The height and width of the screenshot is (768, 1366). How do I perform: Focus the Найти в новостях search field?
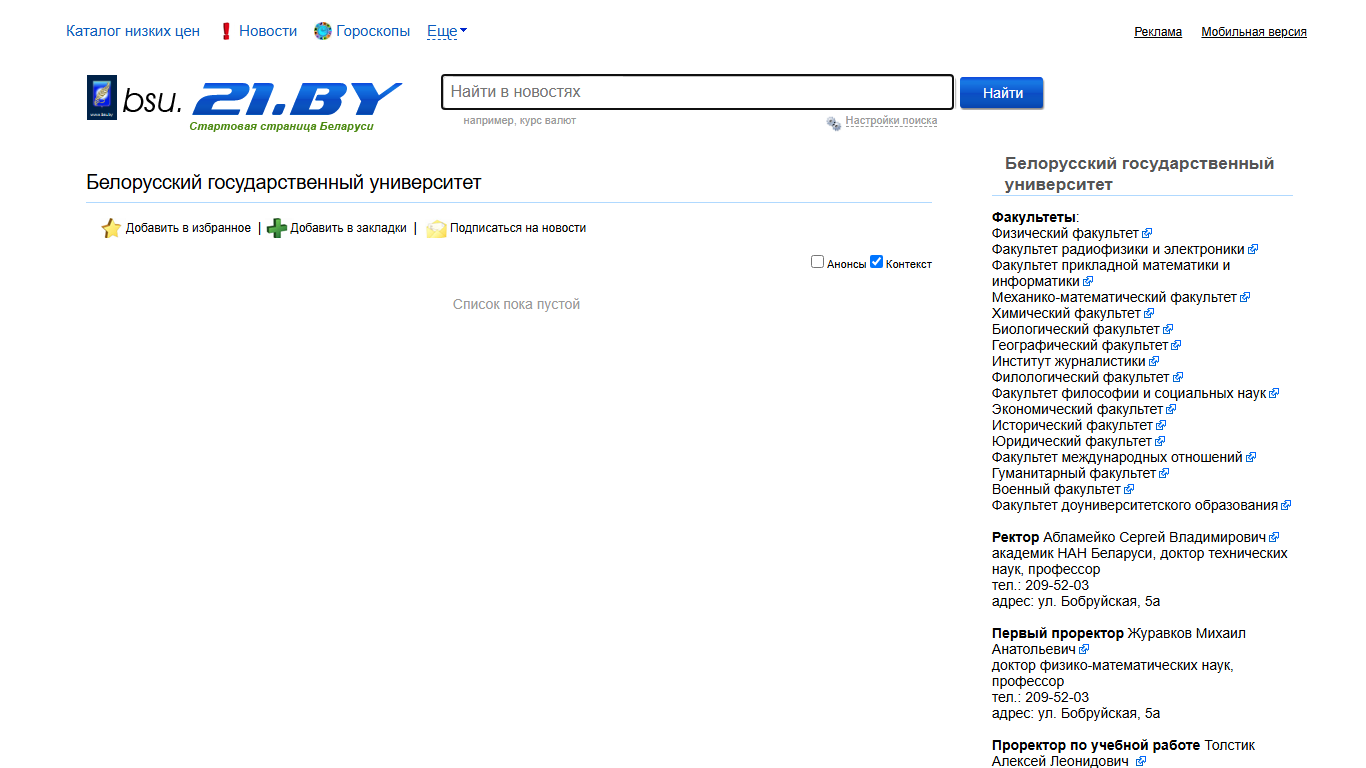coord(697,92)
